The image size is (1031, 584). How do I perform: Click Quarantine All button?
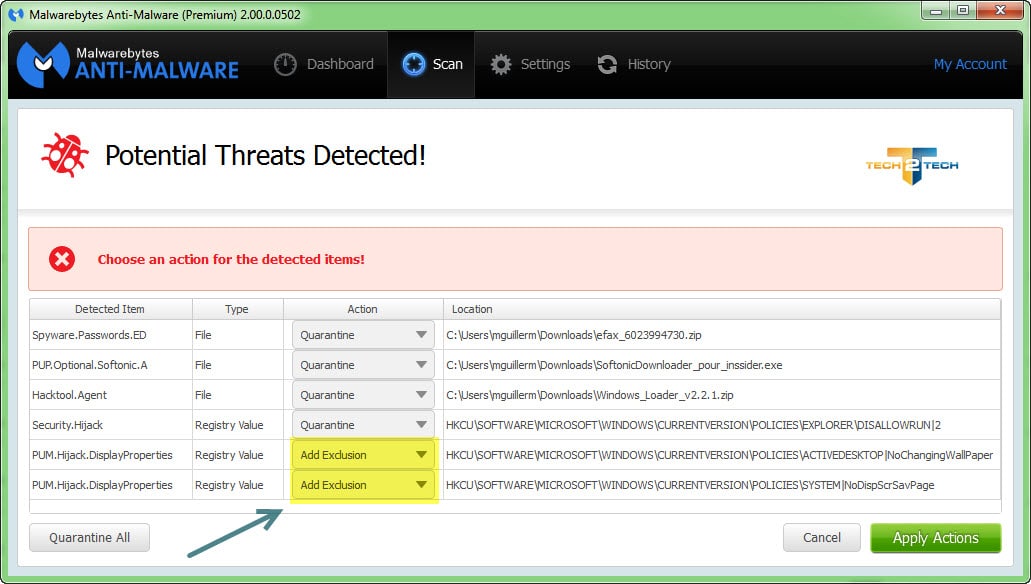coord(89,537)
